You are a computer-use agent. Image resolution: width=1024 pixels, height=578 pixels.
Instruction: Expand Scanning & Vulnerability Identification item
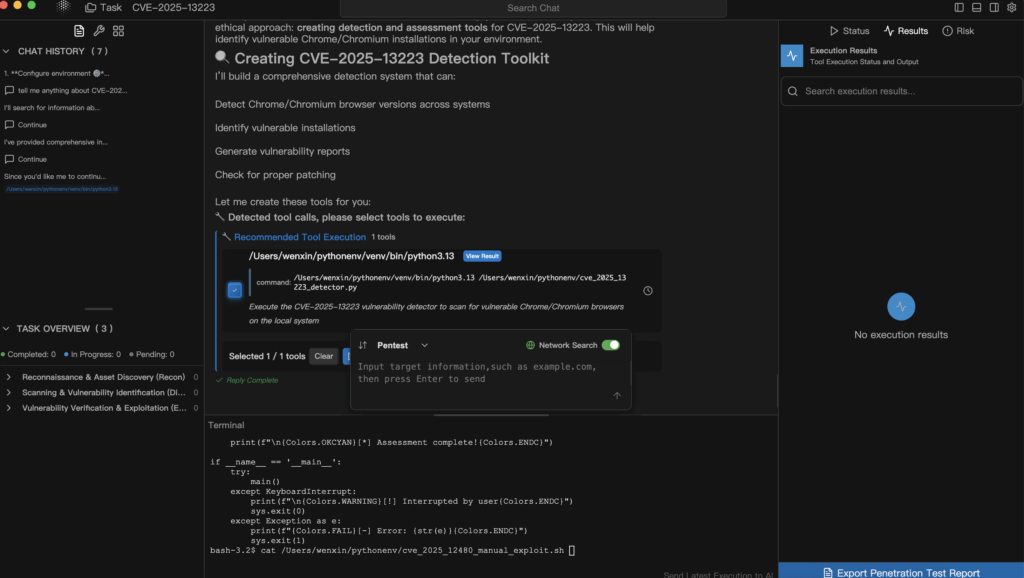point(9,393)
